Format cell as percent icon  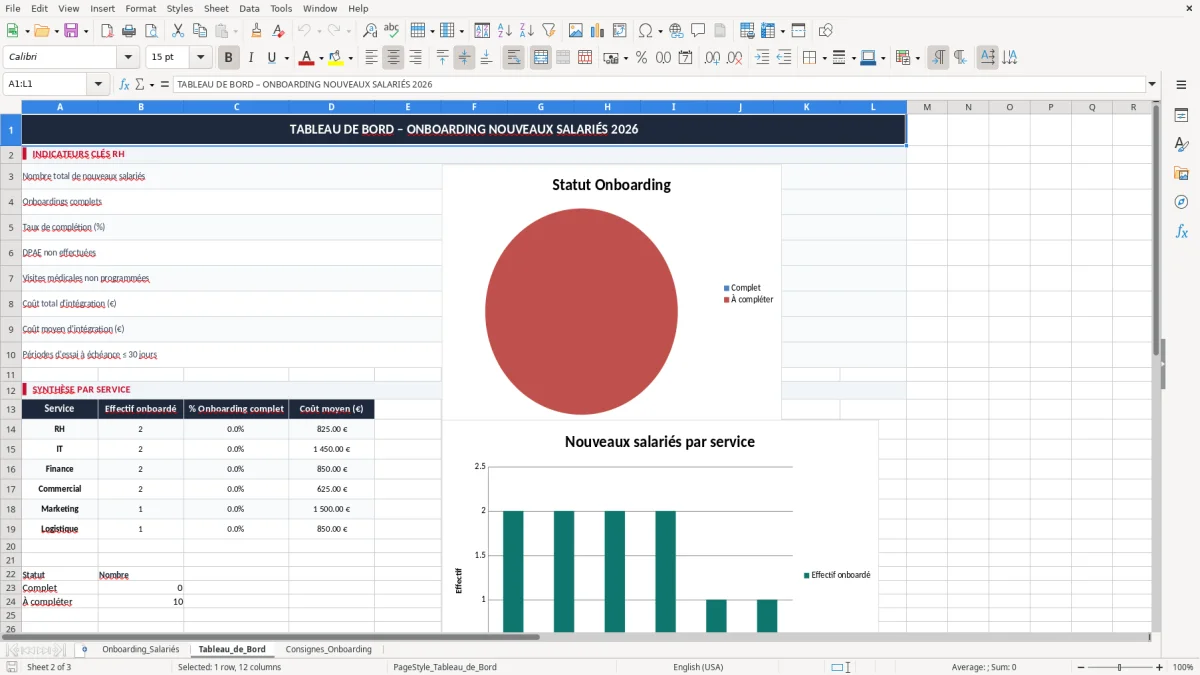click(x=641, y=58)
